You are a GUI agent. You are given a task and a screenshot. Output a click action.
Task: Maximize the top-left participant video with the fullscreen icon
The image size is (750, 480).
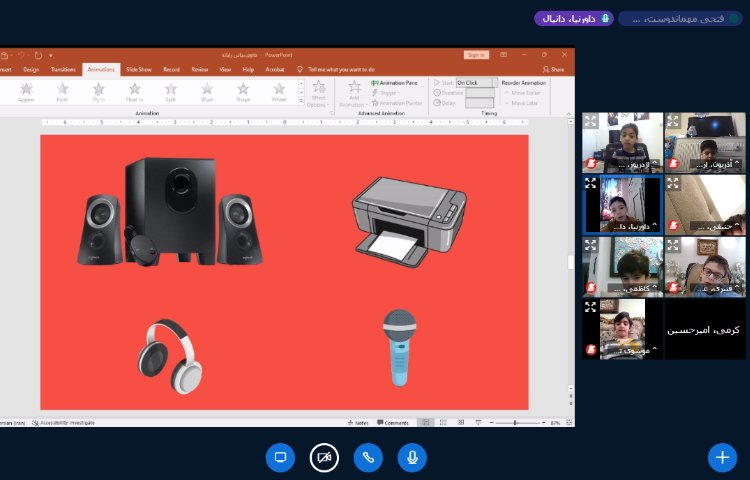click(591, 121)
